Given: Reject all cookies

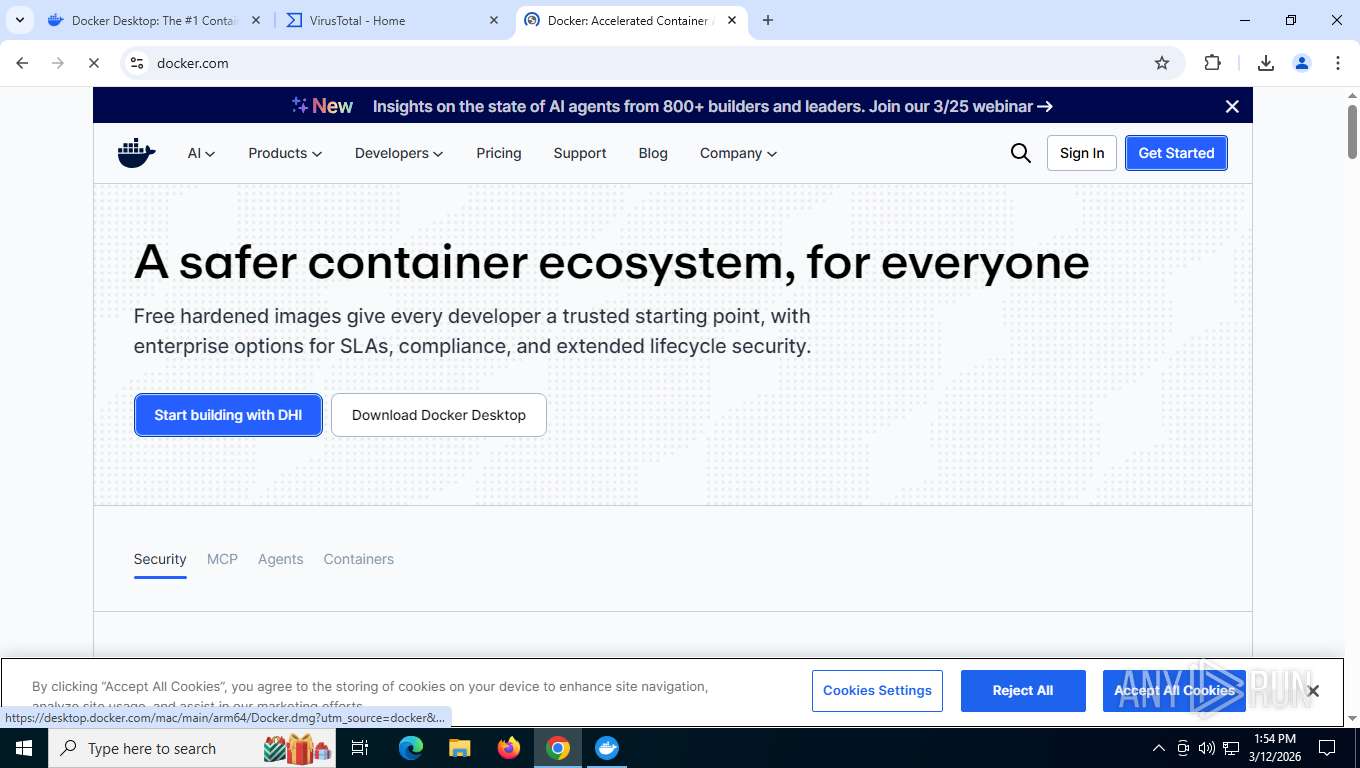Looking at the screenshot, I should (x=1023, y=691).
